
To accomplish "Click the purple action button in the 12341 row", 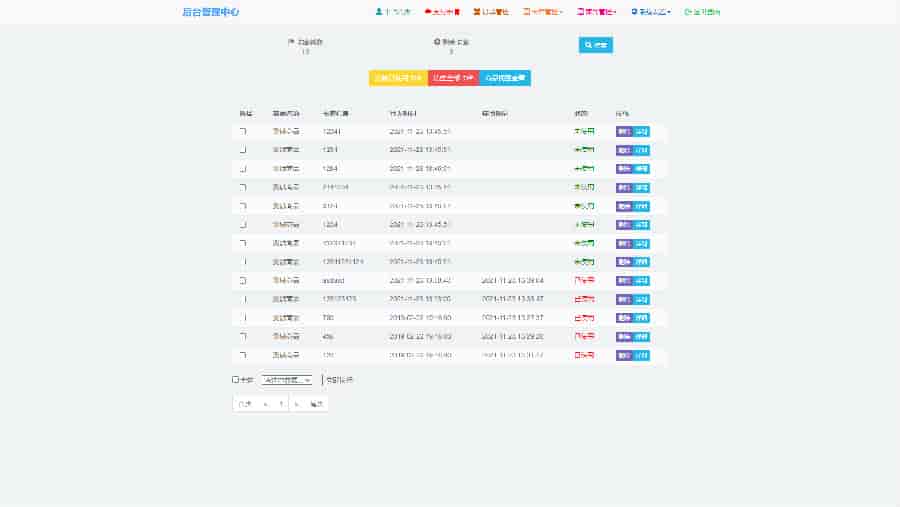I will (624, 131).
